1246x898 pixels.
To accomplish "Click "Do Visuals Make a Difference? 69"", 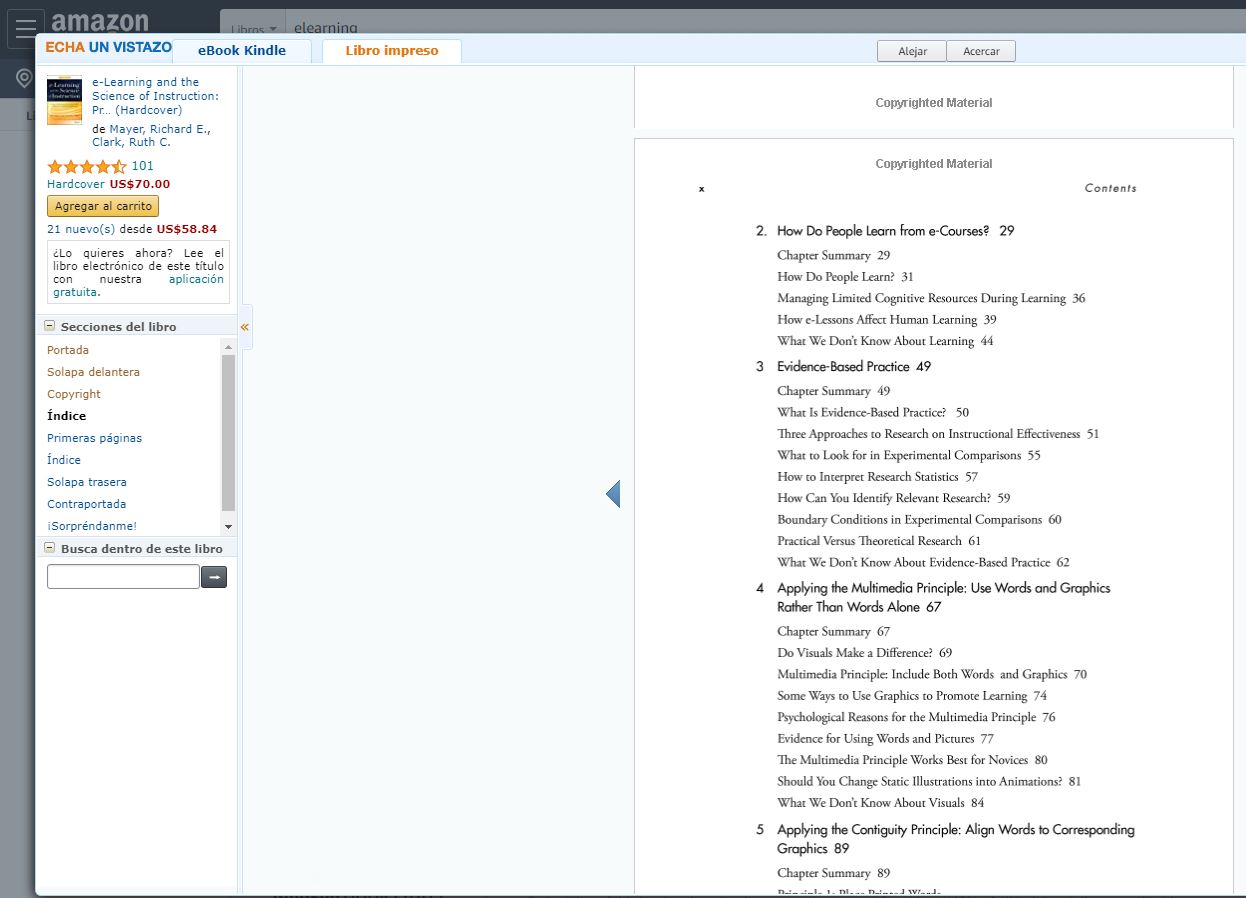I will click(x=864, y=653).
